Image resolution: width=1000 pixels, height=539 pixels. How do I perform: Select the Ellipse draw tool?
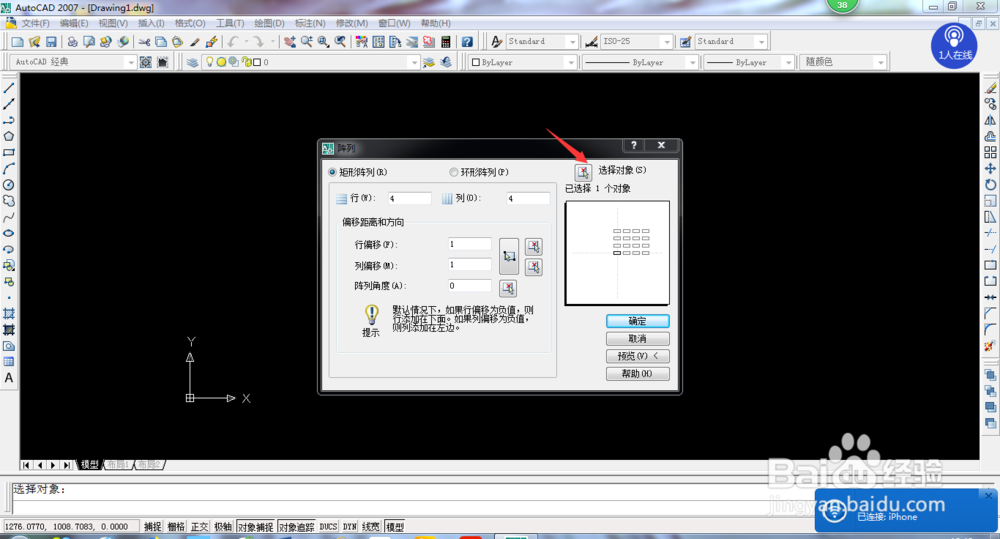(9, 233)
